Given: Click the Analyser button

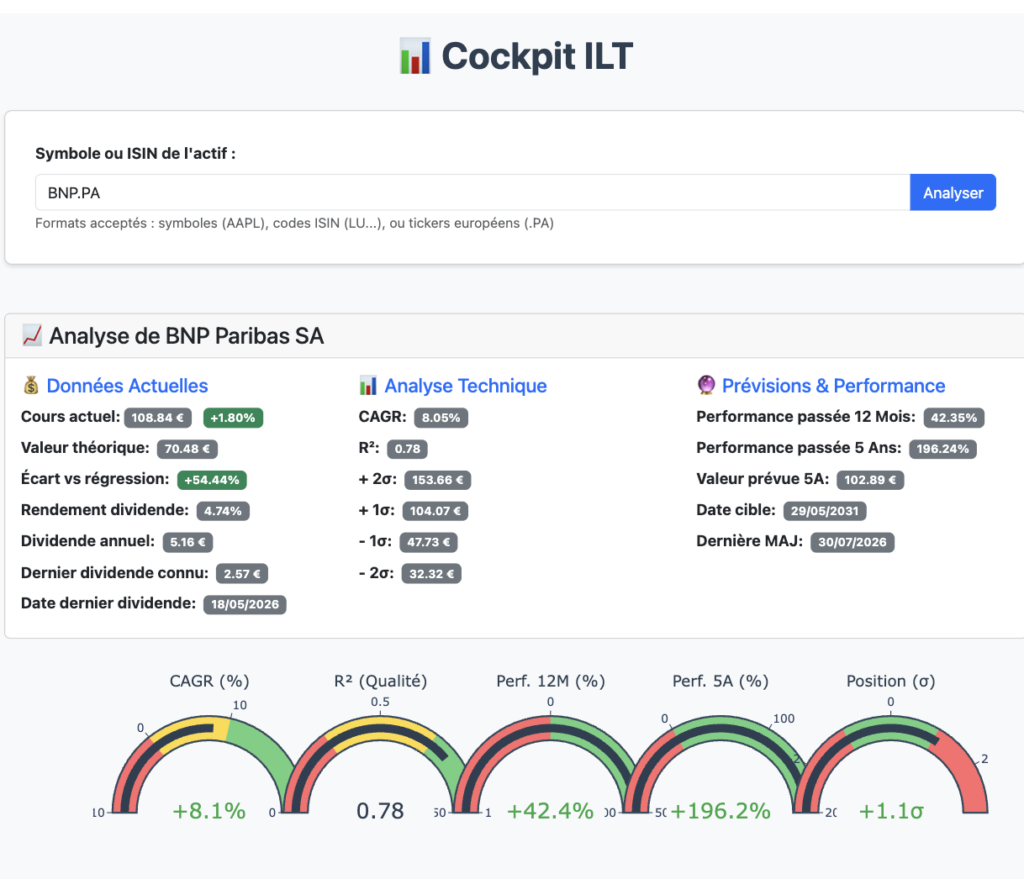Looking at the screenshot, I should point(952,193).
